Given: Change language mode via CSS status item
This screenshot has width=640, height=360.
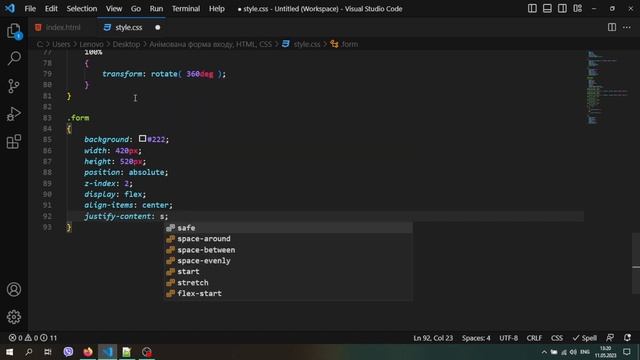Looking at the screenshot, I should [557, 338].
